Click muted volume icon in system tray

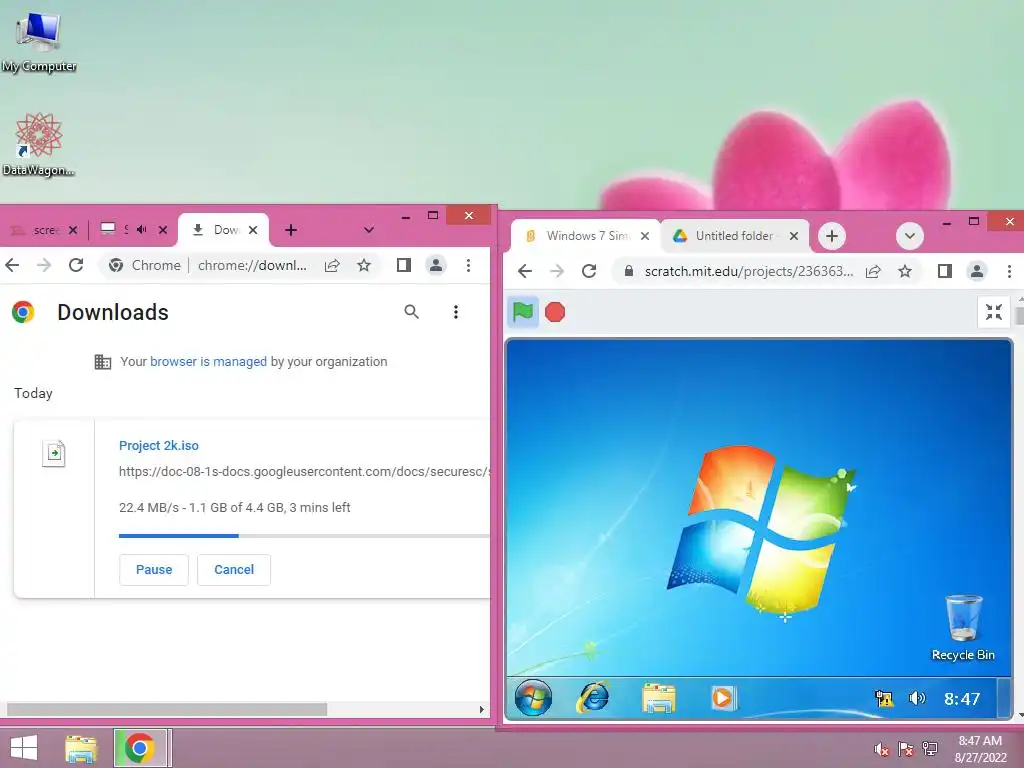point(882,749)
